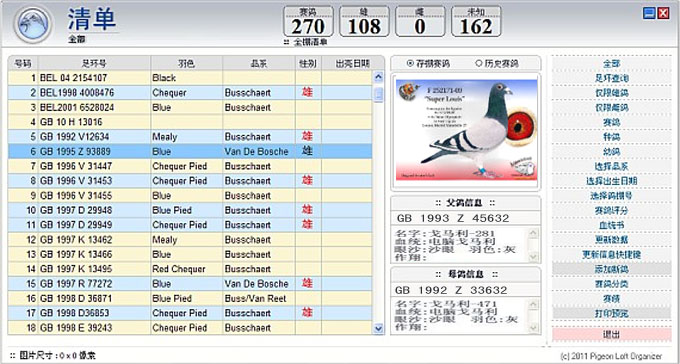Screen dimensions: 680x364
Task: Click the 打印预览 button
Action: click(611, 313)
